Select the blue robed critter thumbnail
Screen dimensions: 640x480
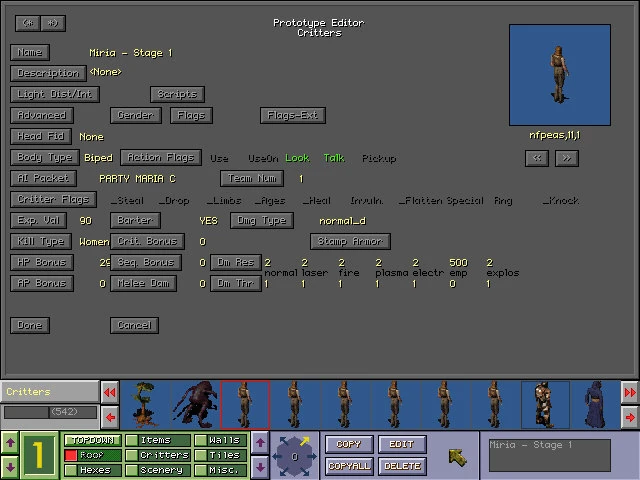596,404
